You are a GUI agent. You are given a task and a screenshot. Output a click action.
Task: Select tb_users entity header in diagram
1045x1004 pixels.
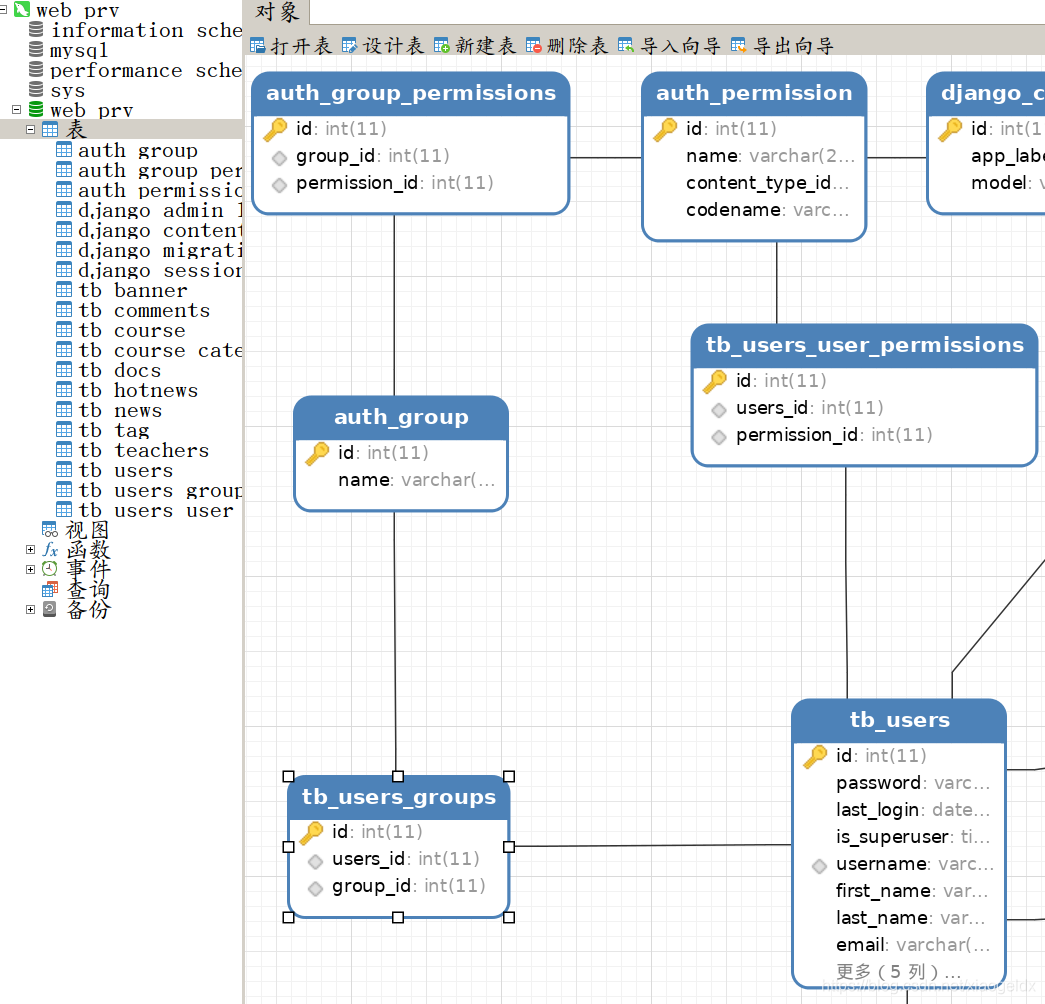(x=899, y=721)
